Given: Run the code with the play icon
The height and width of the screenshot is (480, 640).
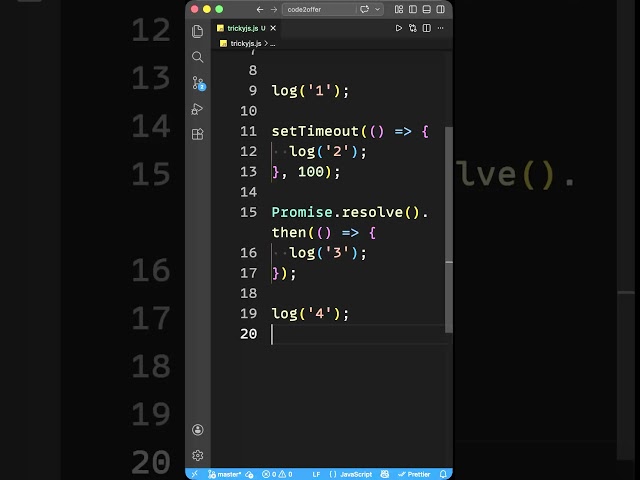Looking at the screenshot, I should pyautogui.click(x=399, y=28).
